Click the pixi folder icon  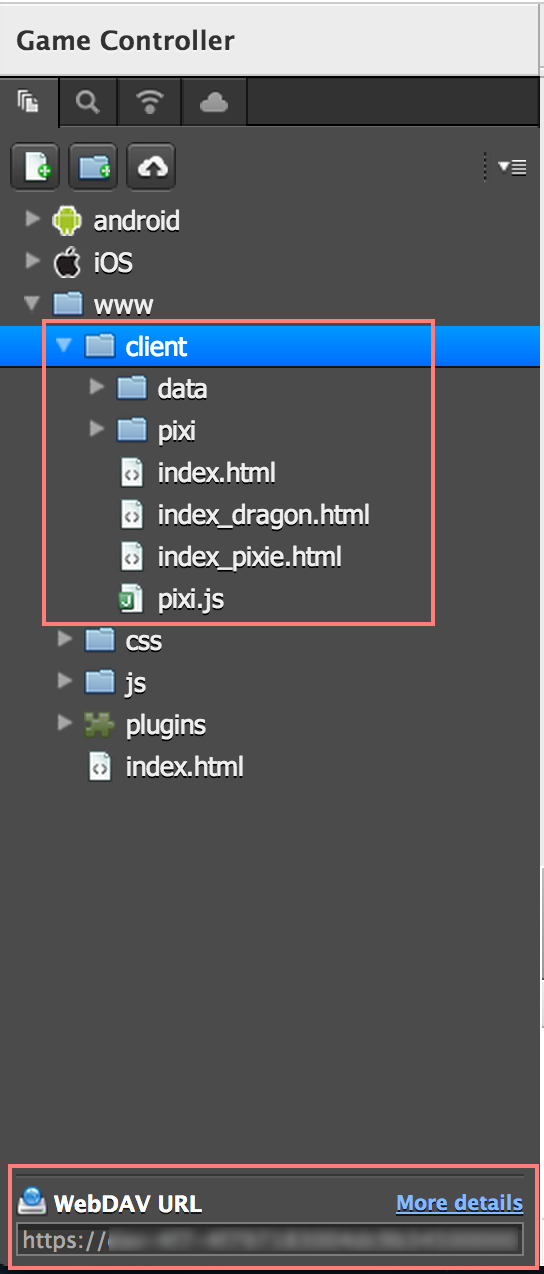(x=131, y=430)
